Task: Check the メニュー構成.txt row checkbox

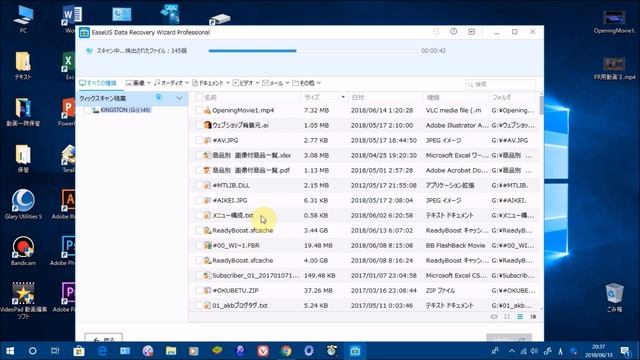Action: coord(199,215)
